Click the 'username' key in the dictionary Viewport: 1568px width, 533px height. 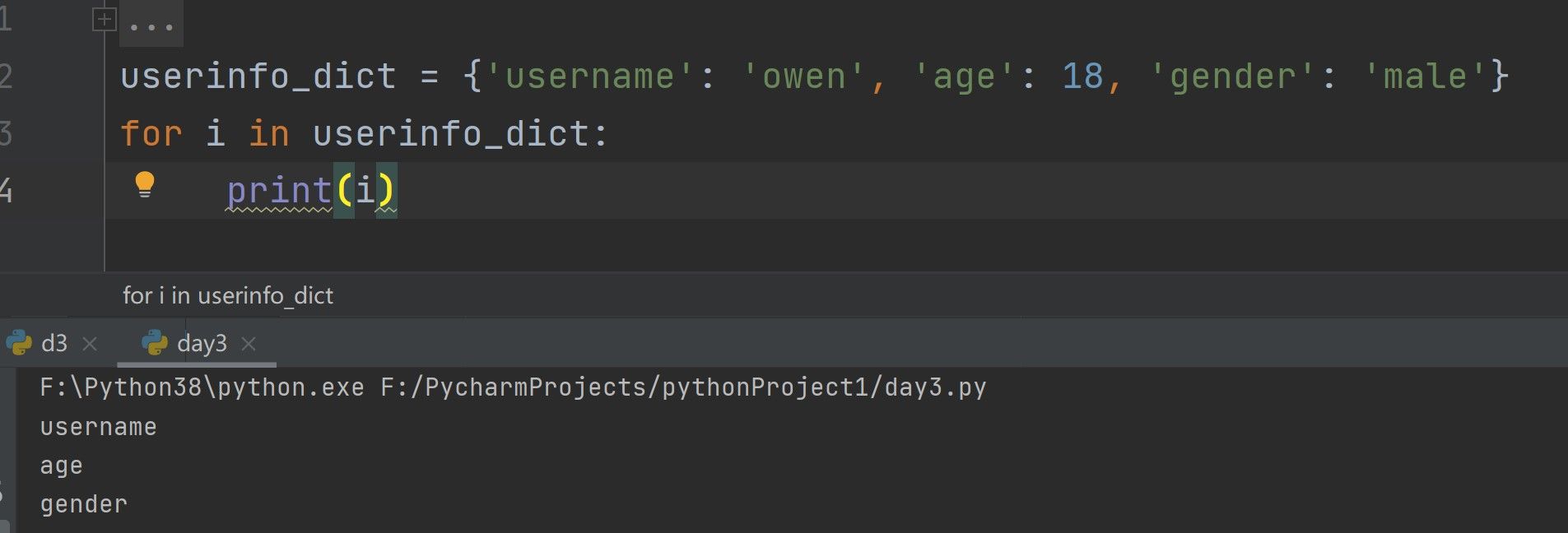click(590, 76)
